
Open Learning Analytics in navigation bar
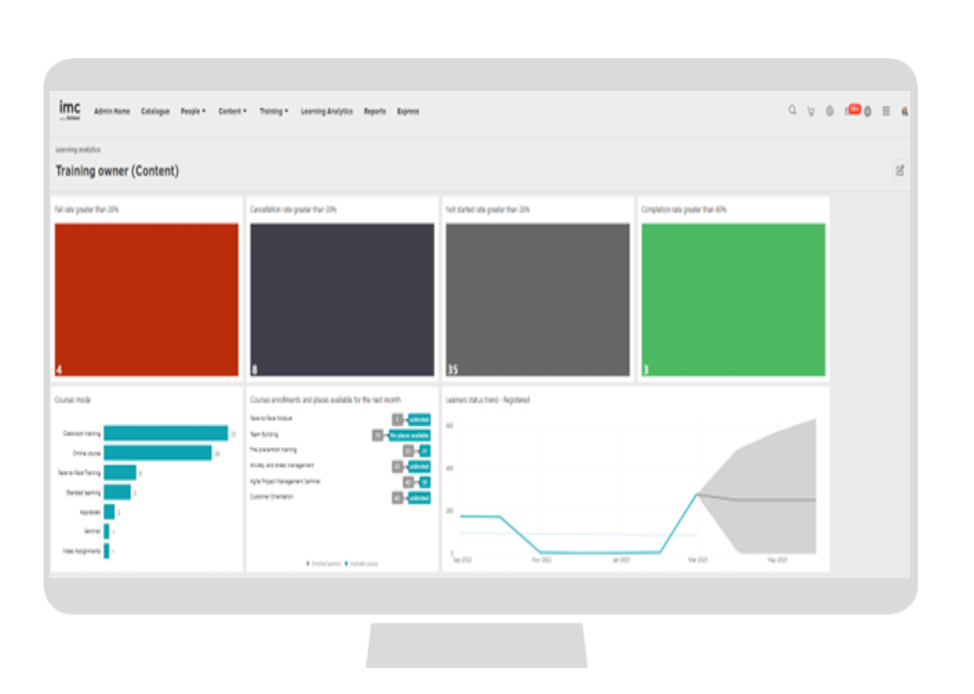tap(326, 112)
